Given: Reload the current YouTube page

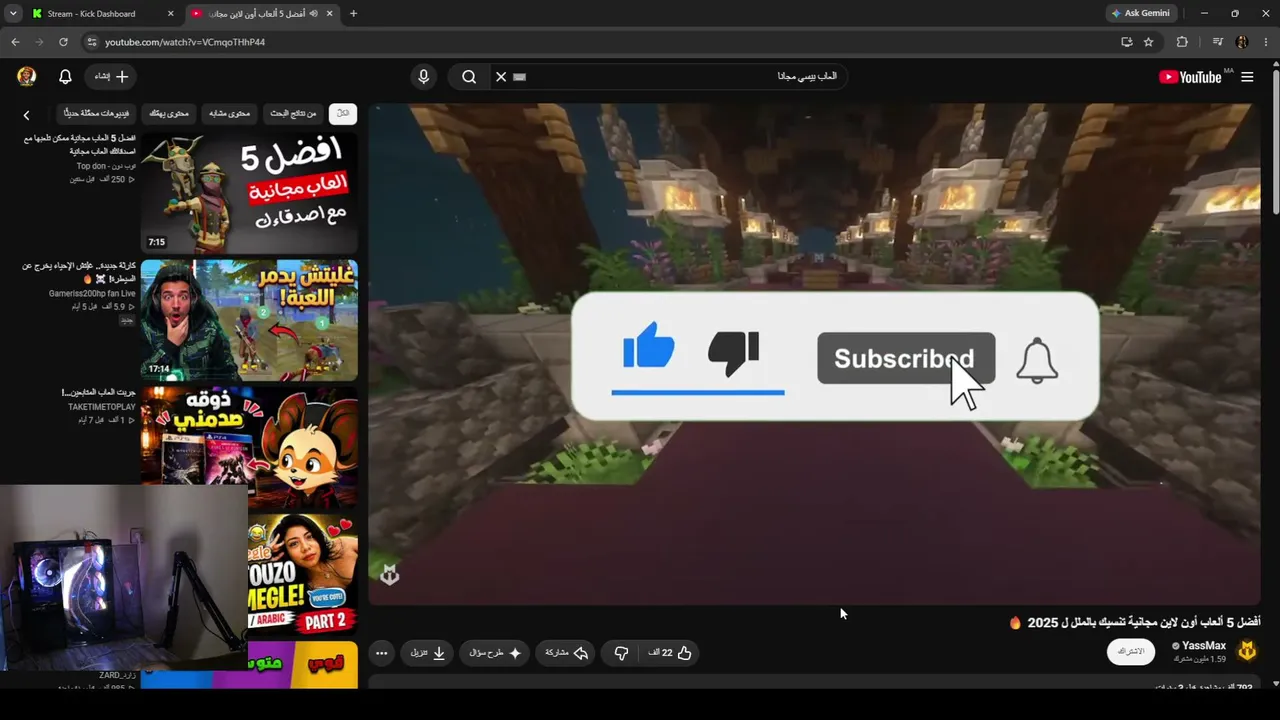Looking at the screenshot, I should [x=63, y=42].
